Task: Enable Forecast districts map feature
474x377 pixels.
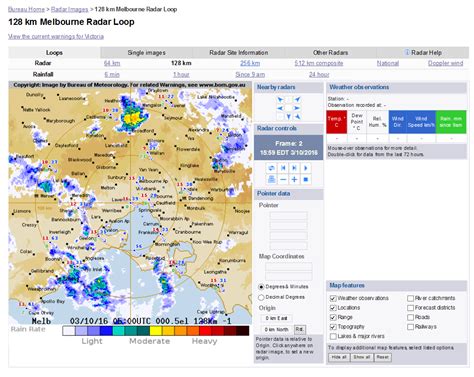Action: (x=410, y=308)
